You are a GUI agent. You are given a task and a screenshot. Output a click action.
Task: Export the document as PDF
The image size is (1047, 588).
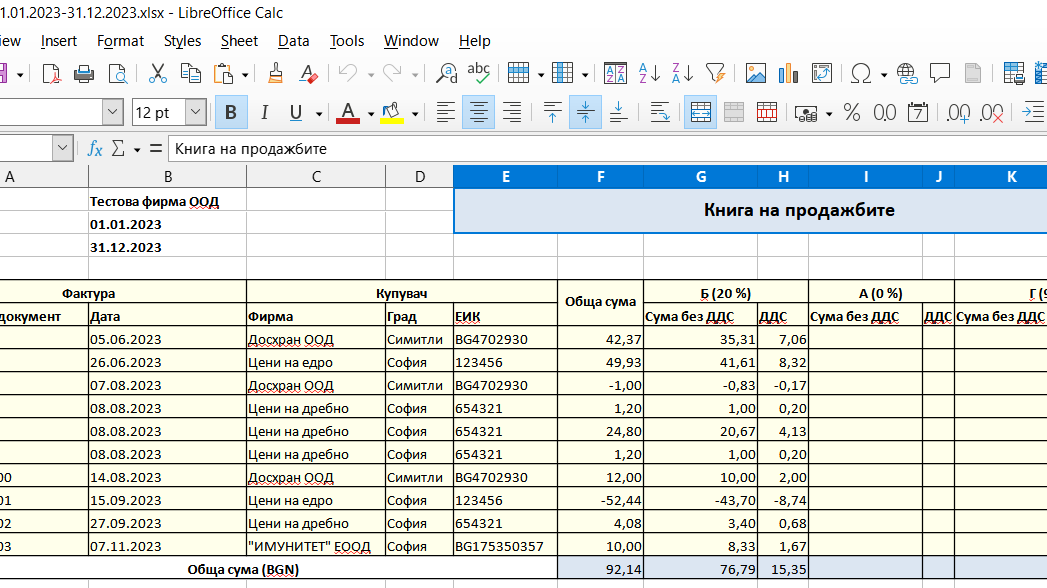(x=51, y=73)
